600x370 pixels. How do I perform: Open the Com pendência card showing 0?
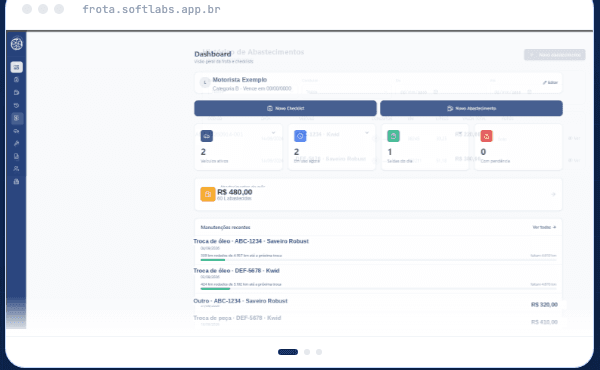point(518,147)
